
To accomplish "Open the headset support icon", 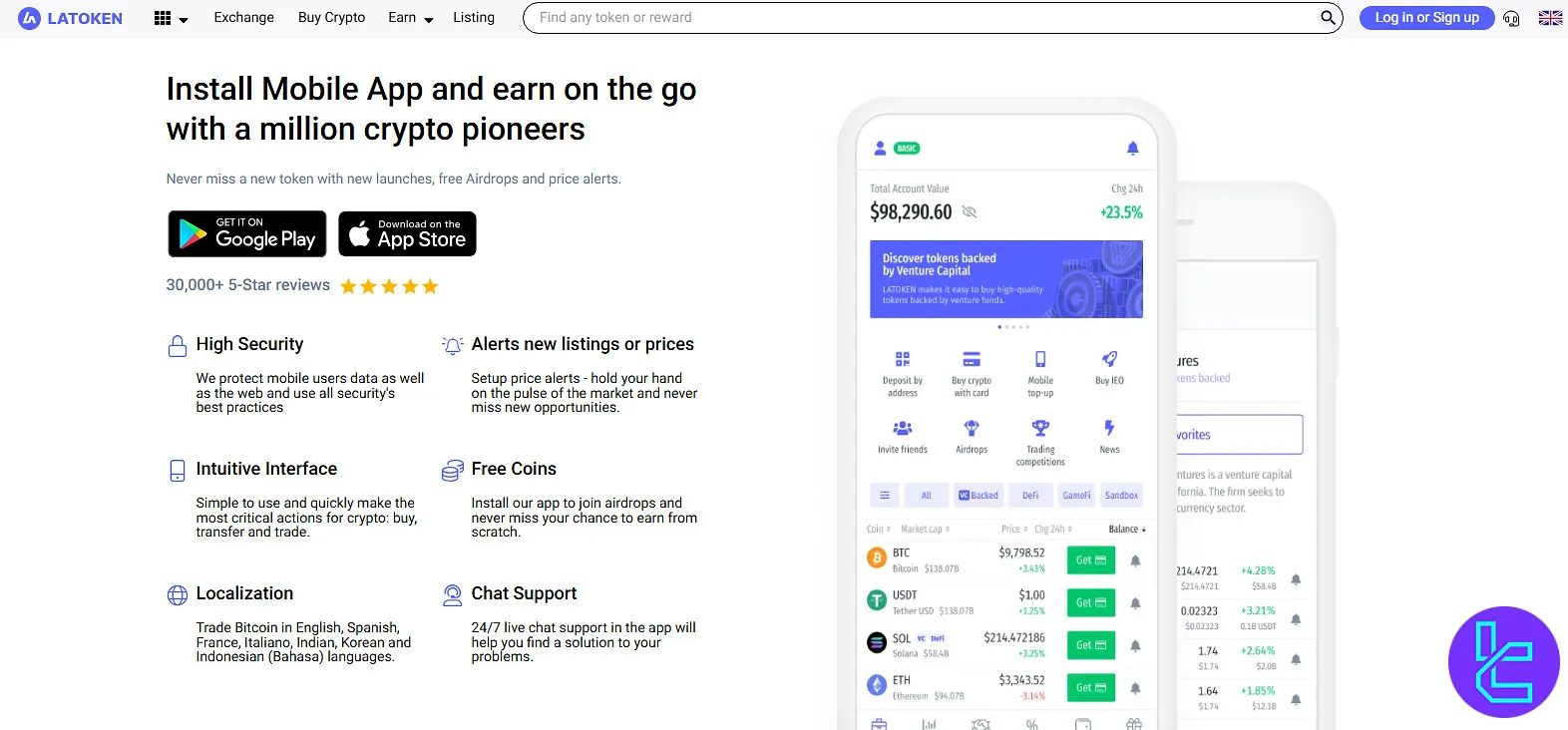I will pos(1511,19).
